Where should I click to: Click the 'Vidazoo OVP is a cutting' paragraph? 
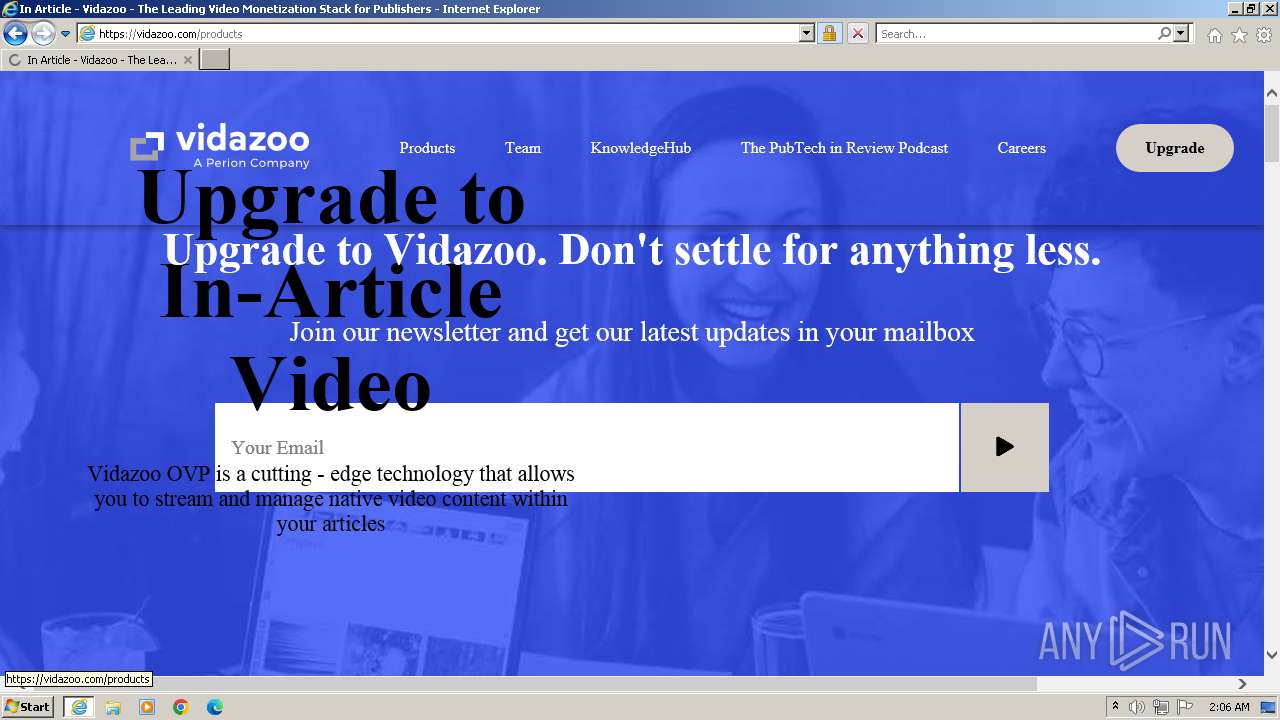[x=331, y=498]
